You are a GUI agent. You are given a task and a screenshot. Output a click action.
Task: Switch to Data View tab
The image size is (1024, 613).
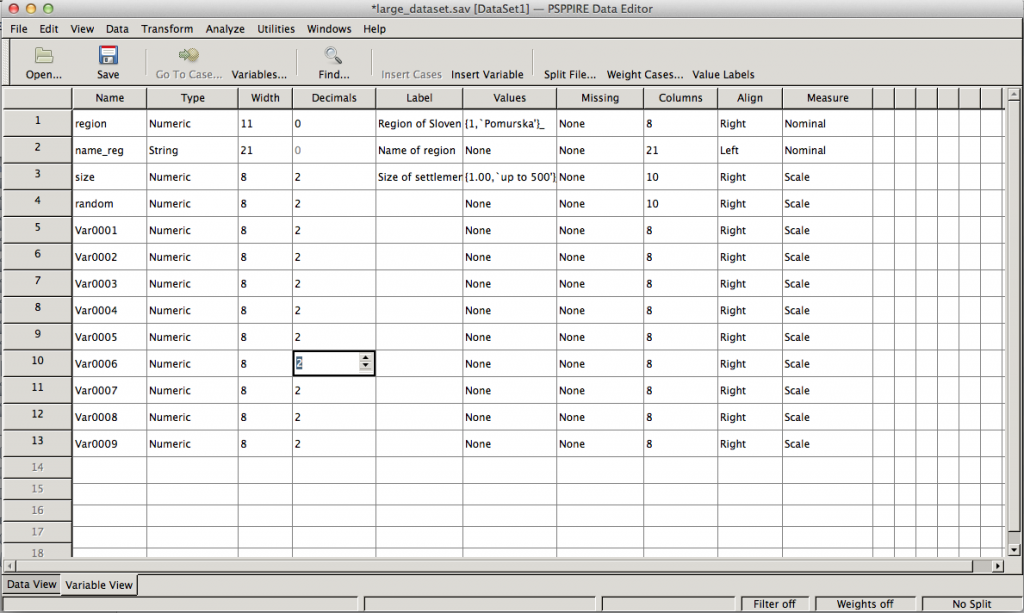point(30,584)
